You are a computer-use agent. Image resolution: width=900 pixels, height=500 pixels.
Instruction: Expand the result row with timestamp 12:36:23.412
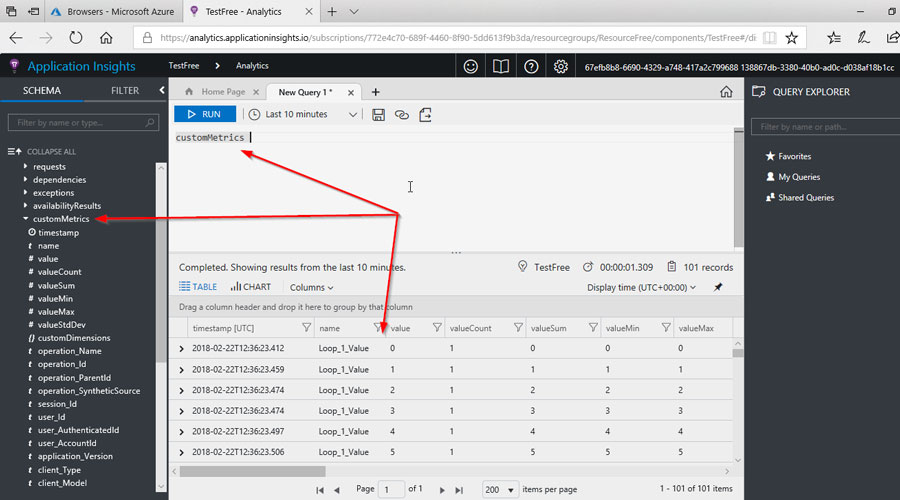[181, 349]
